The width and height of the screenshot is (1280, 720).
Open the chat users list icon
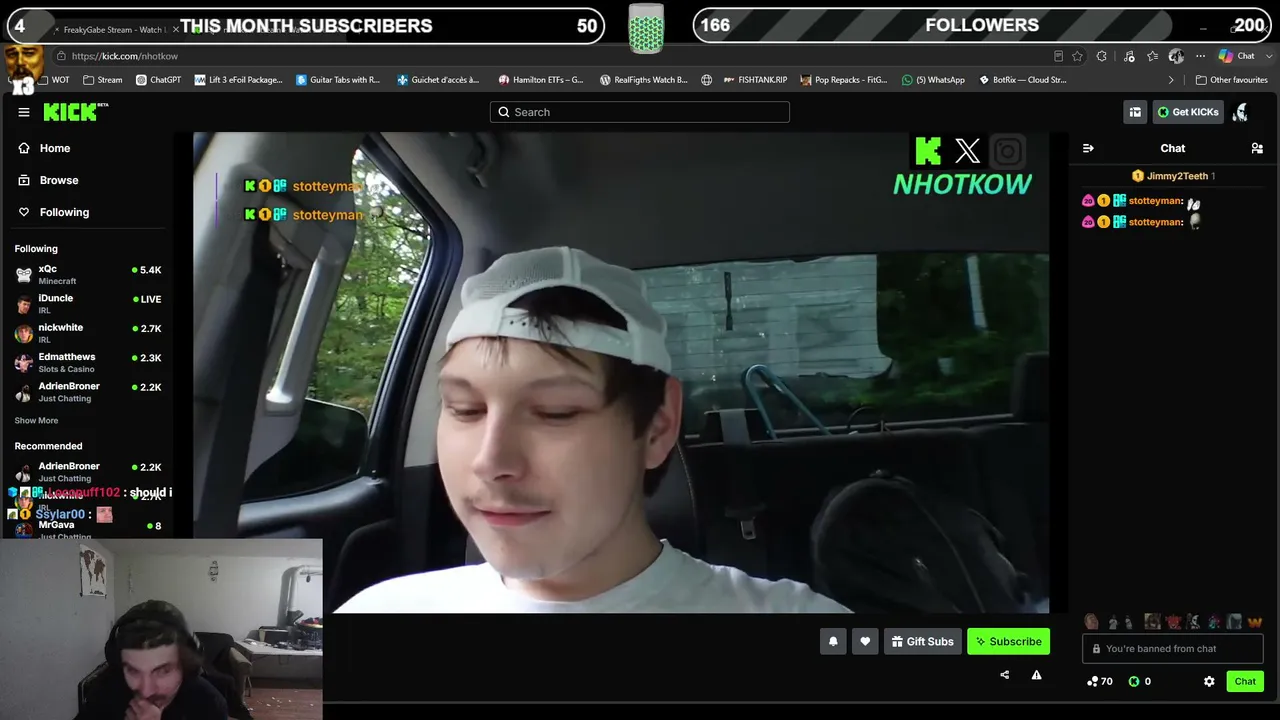click(1257, 148)
